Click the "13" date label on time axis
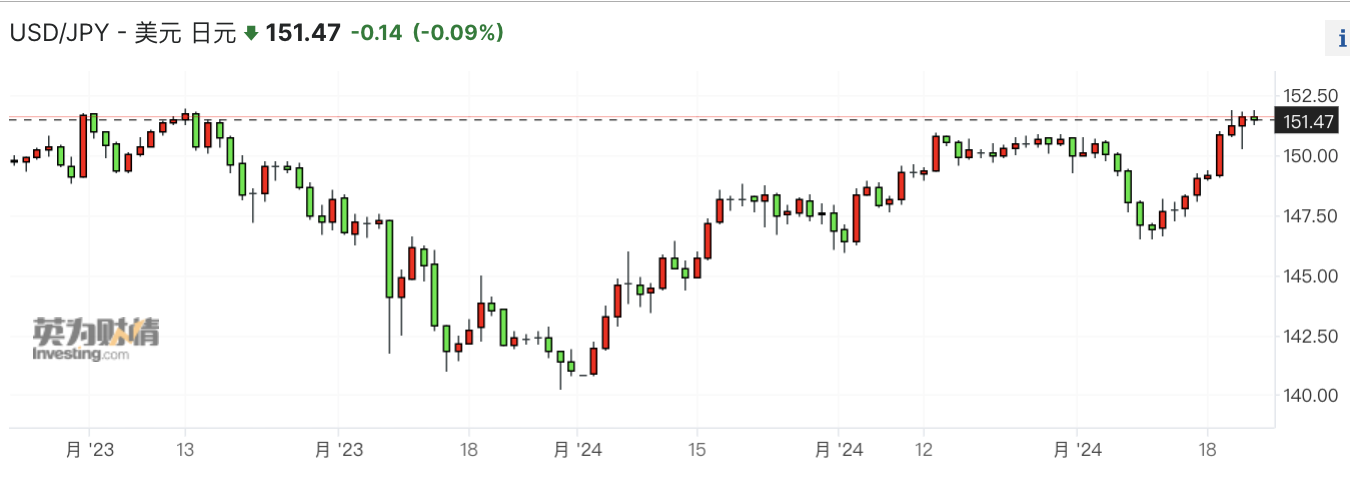Image resolution: width=1350 pixels, height=492 pixels. pos(185,450)
